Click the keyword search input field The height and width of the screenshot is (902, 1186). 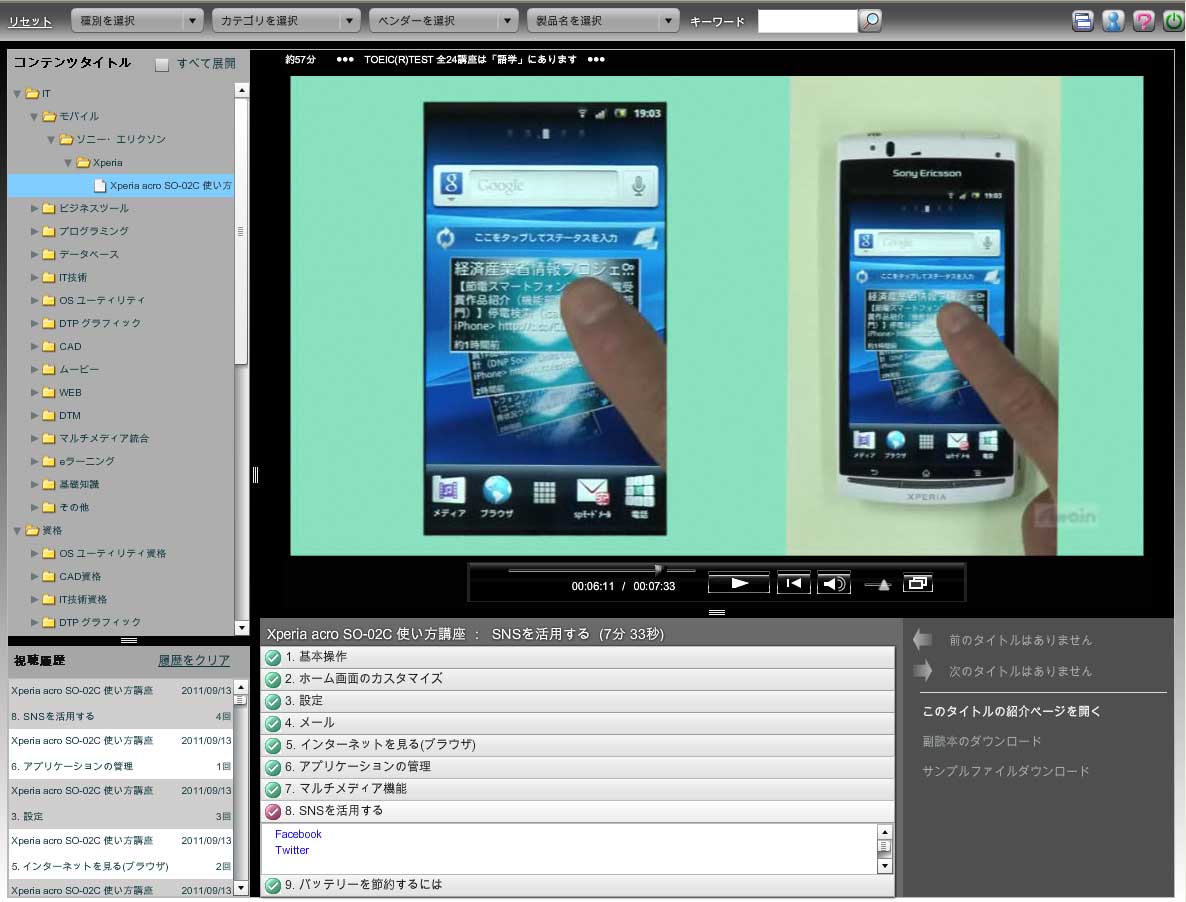[806, 21]
